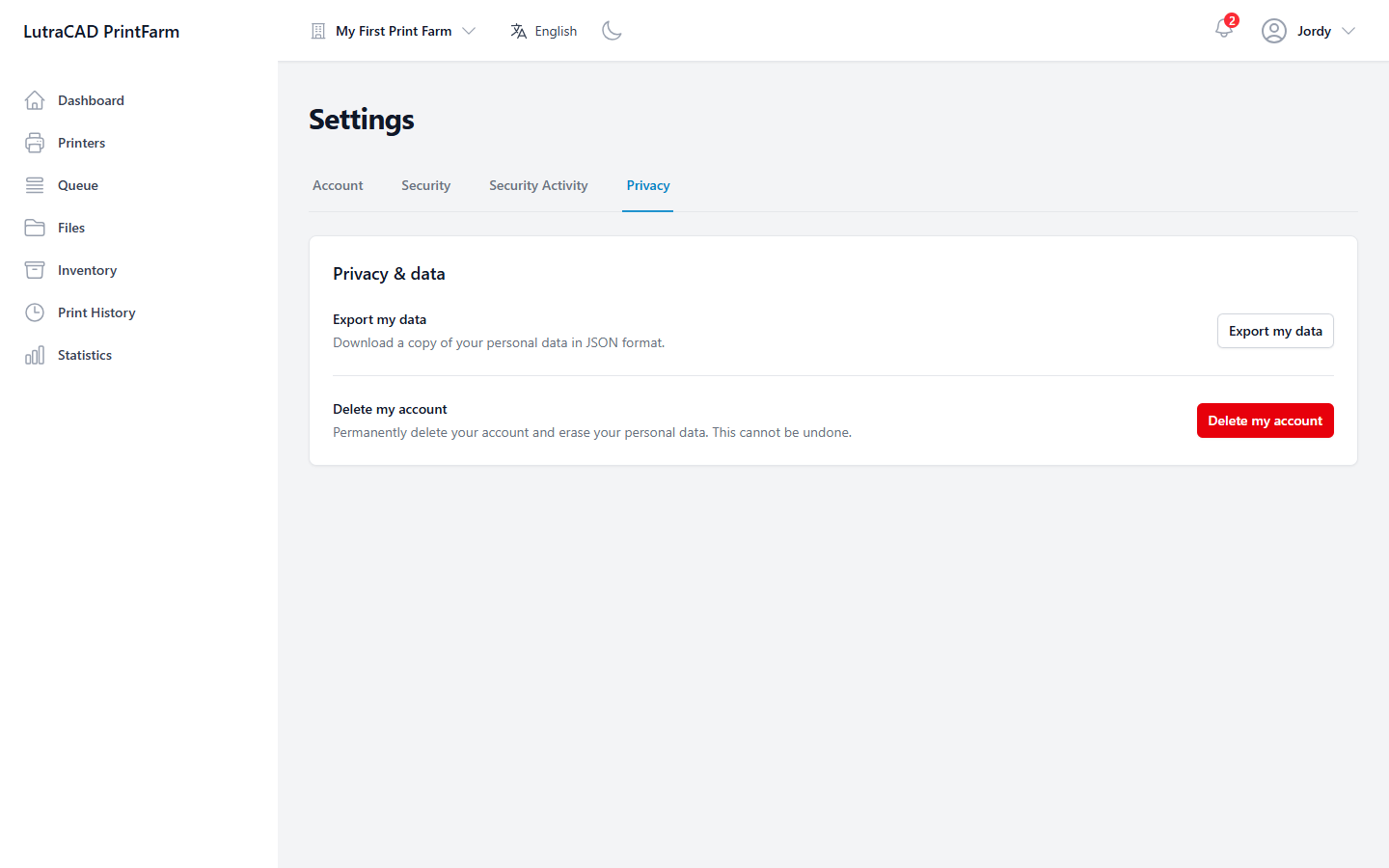Viewport: 1389px width, 868px height.
Task: Switch to the Security tab
Action: [x=426, y=185]
